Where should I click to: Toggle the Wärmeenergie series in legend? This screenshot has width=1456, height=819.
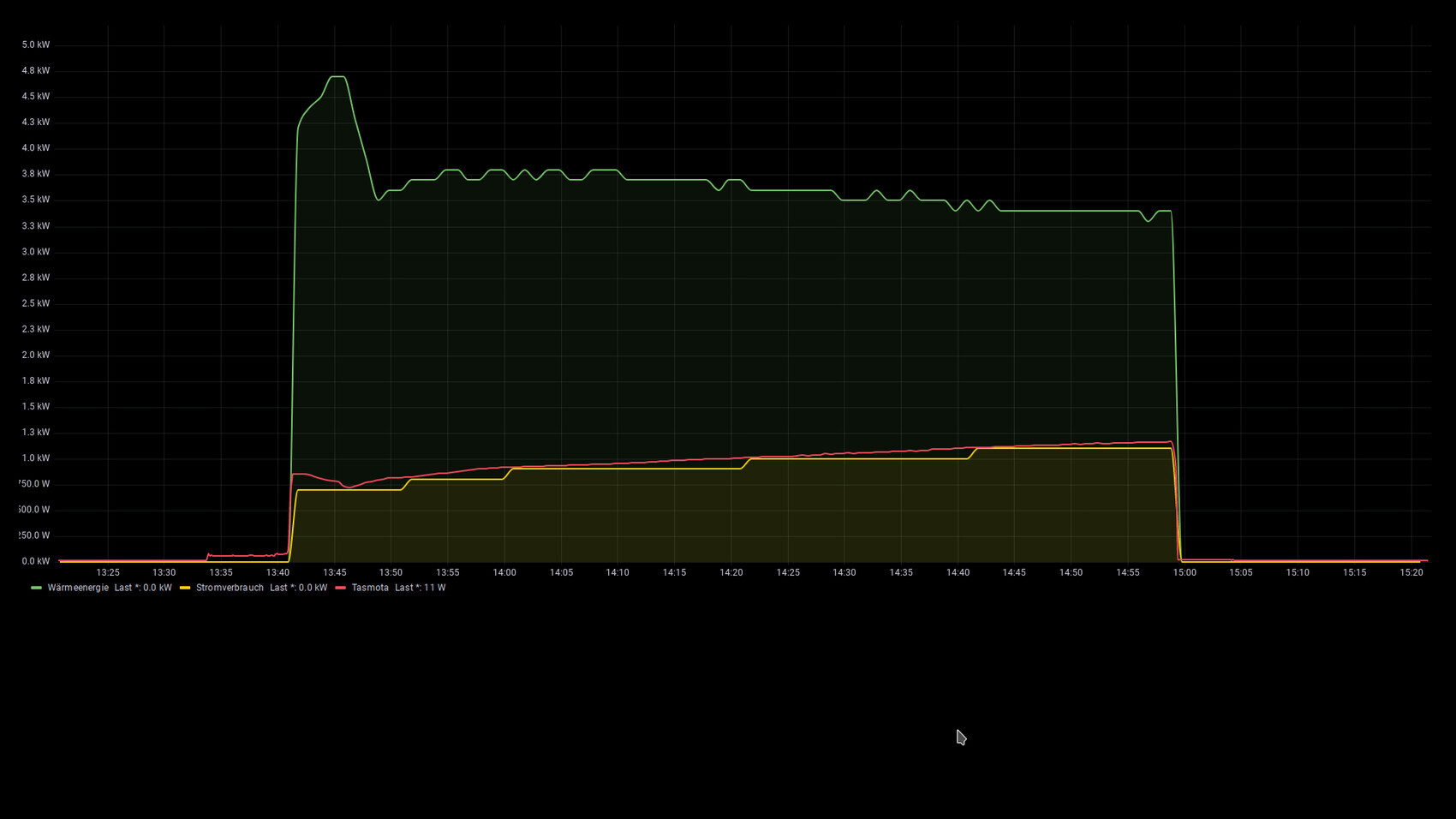pos(78,588)
